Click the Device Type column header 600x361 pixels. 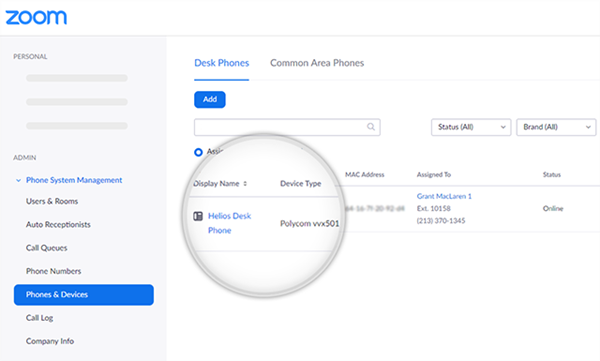[300, 184]
